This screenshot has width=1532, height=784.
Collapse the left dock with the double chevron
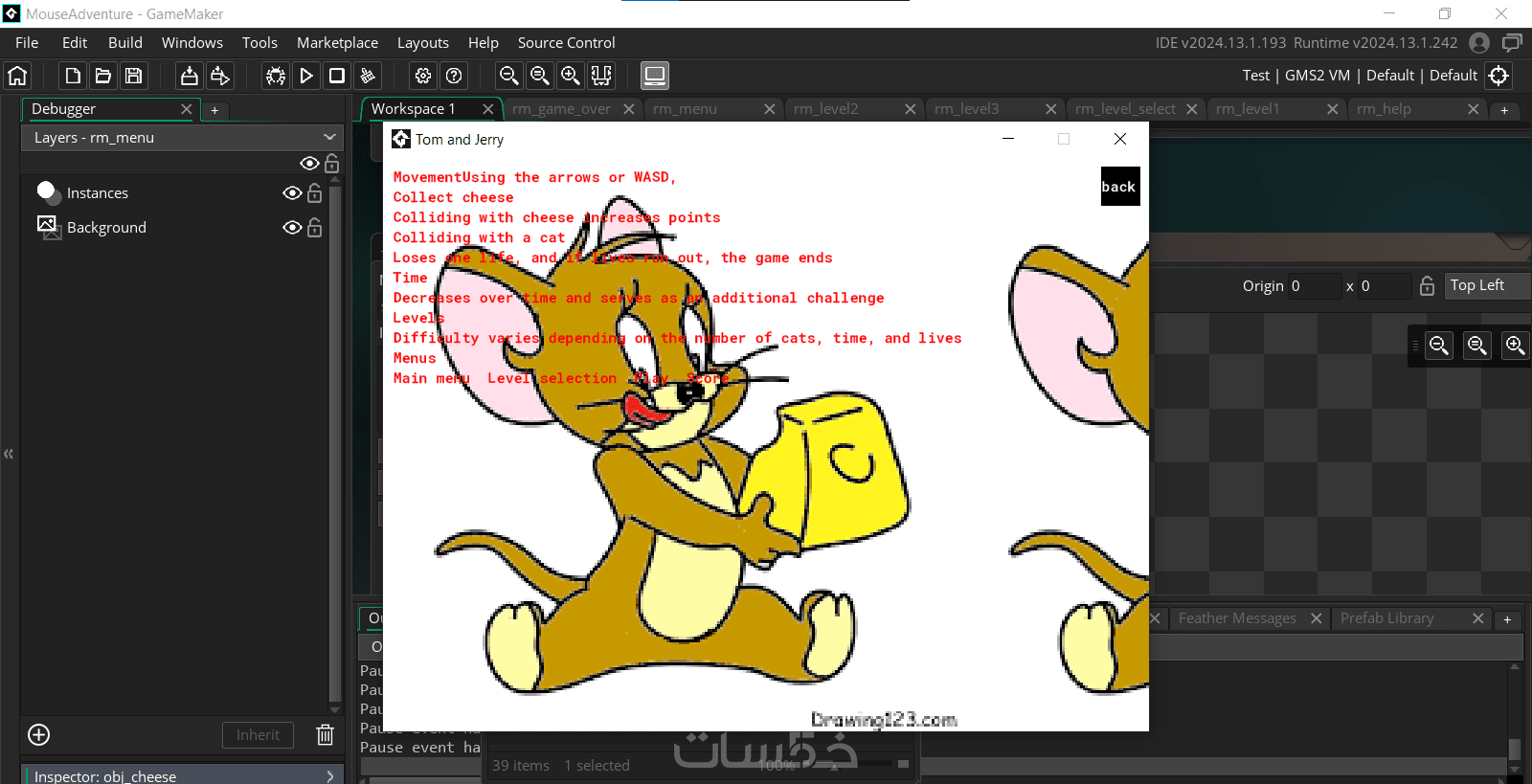9,454
